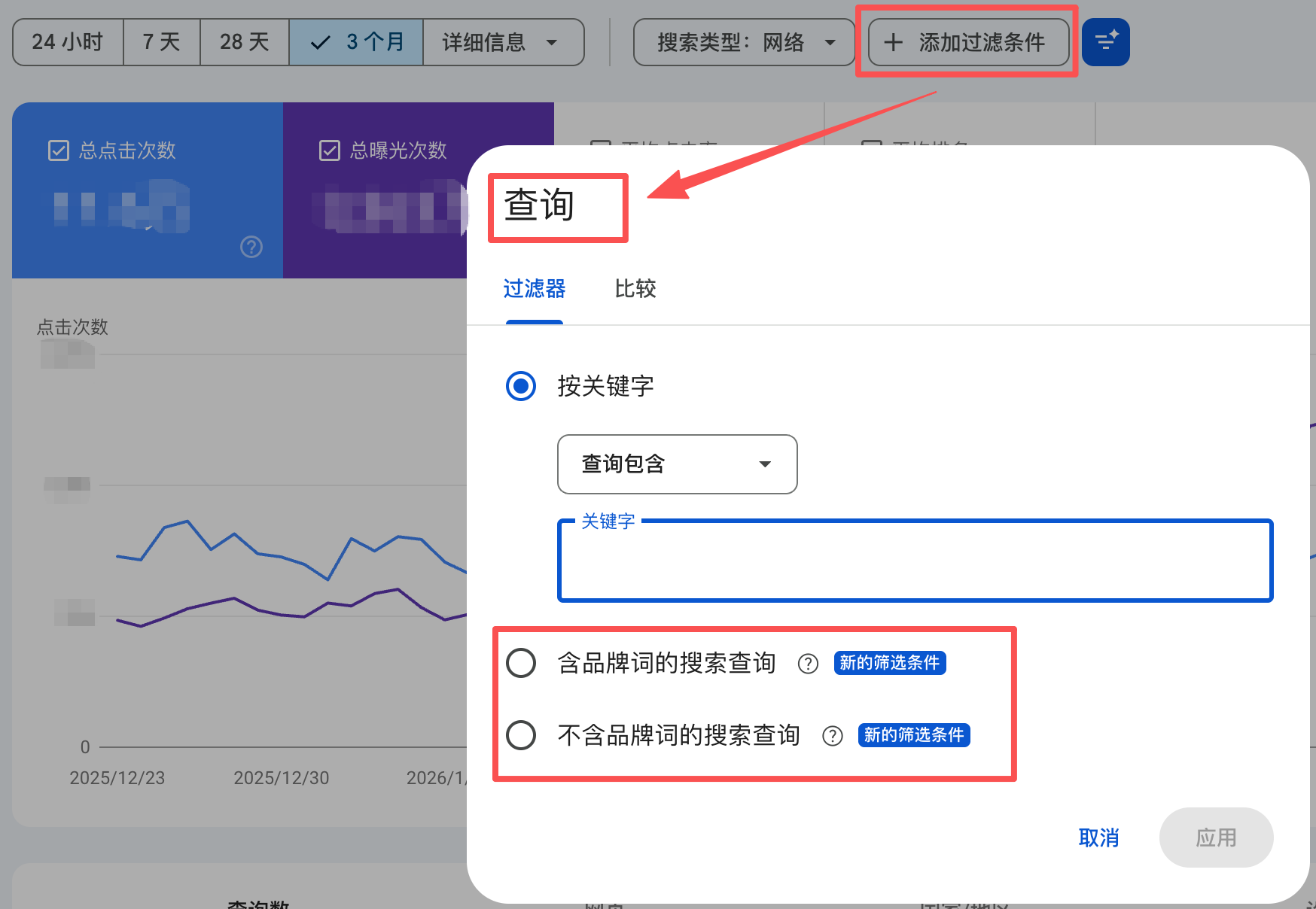The width and height of the screenshot is (1316, 909).
Task: Click the 关键字 text input field
Action: point(915,564)
